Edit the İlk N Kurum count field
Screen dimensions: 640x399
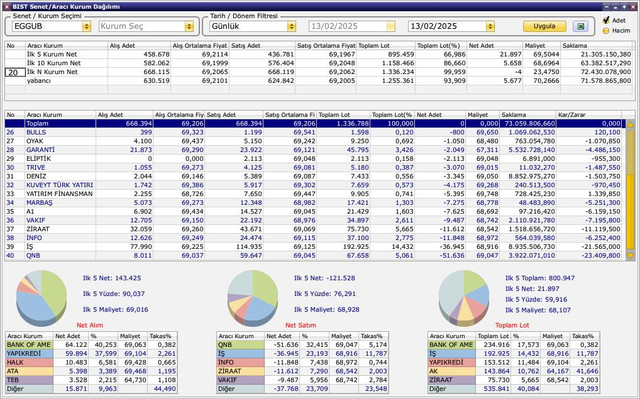[15, 72]
